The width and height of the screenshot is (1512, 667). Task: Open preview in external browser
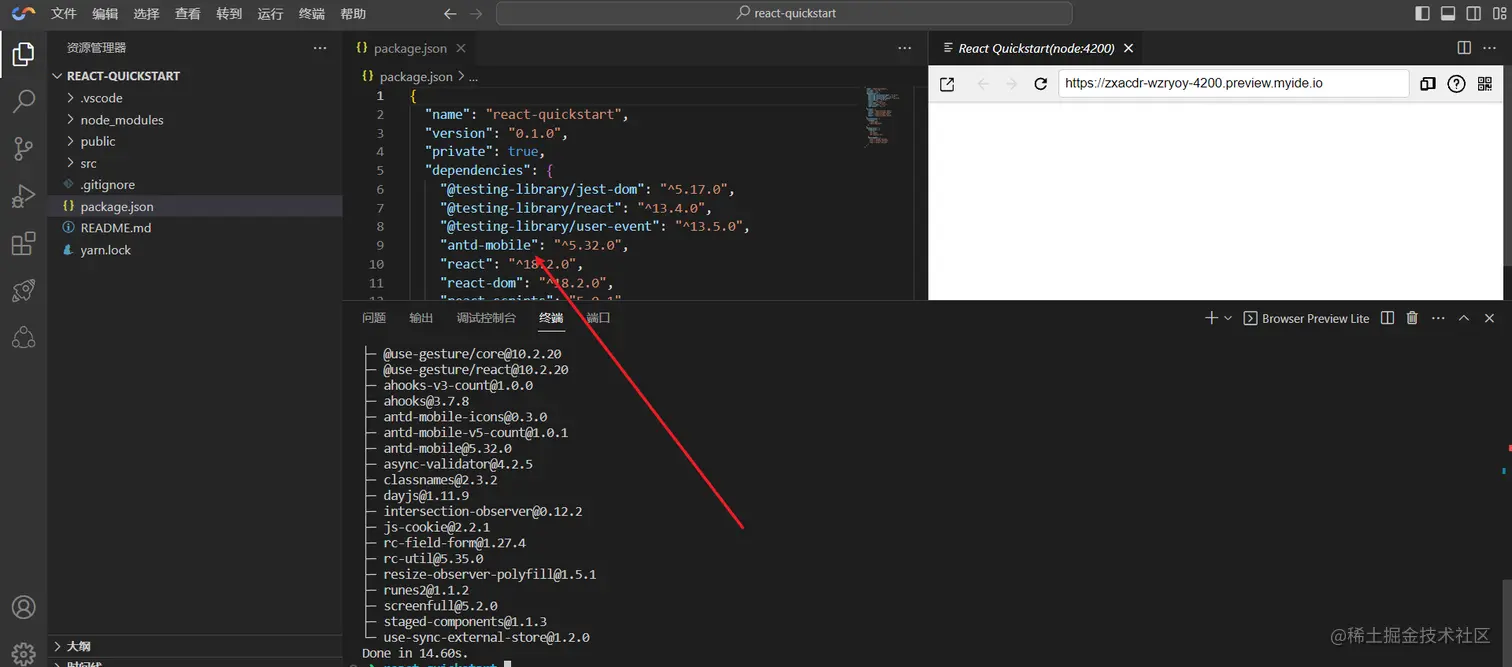point(947,84)
